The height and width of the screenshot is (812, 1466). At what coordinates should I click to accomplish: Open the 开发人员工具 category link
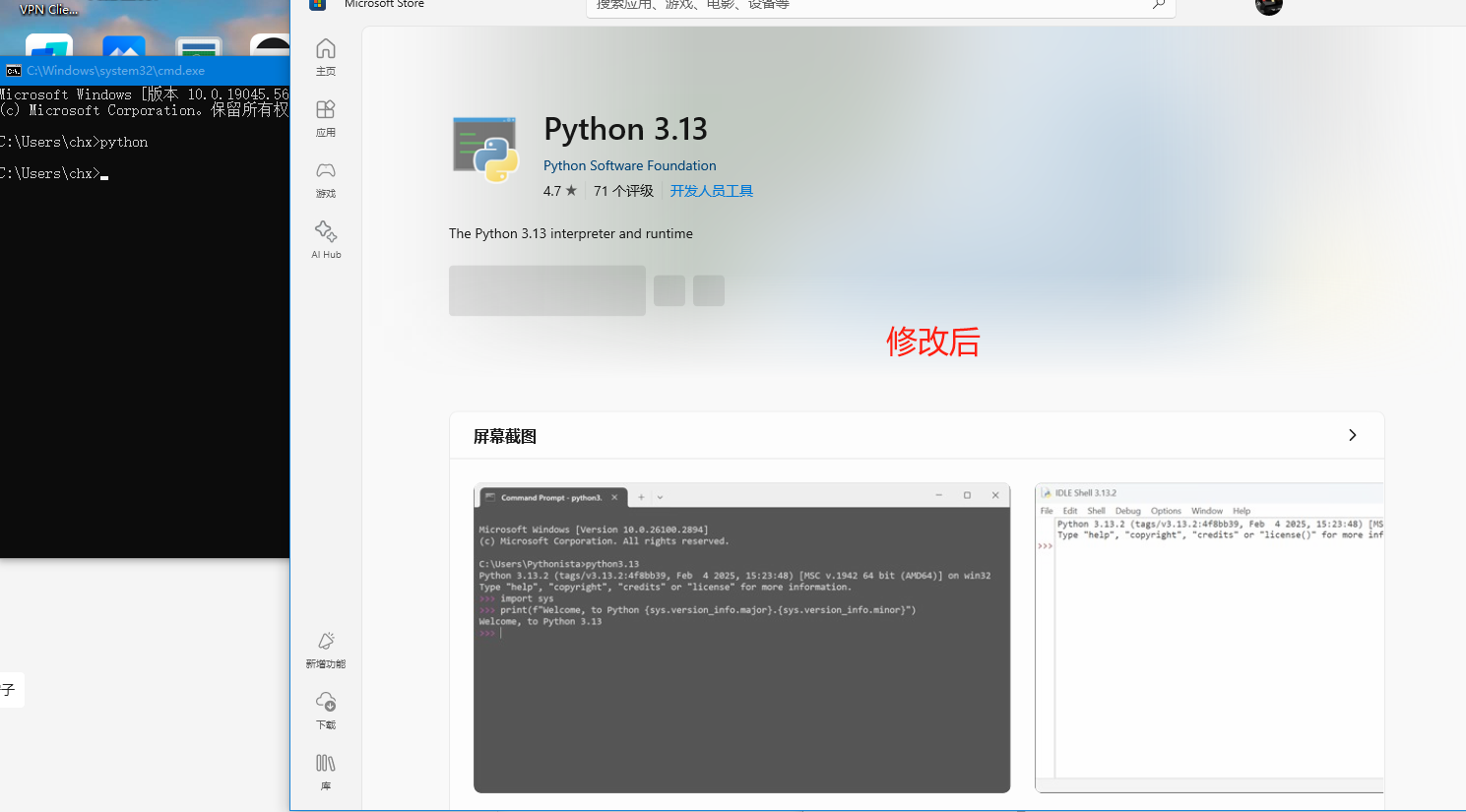point(712,191)
